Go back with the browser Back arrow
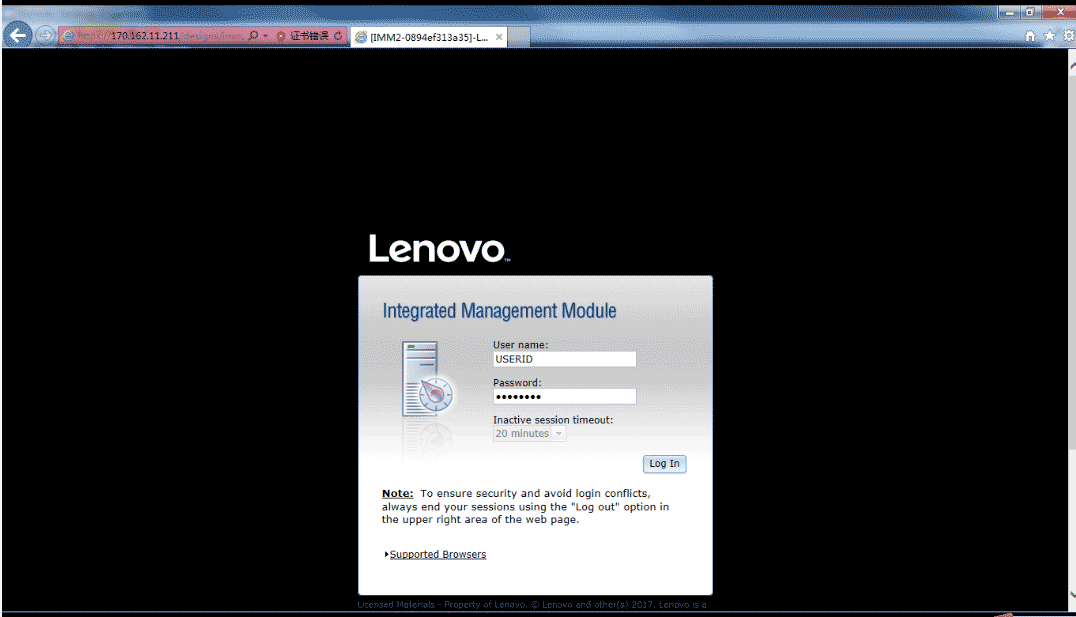 click(18, 35)
